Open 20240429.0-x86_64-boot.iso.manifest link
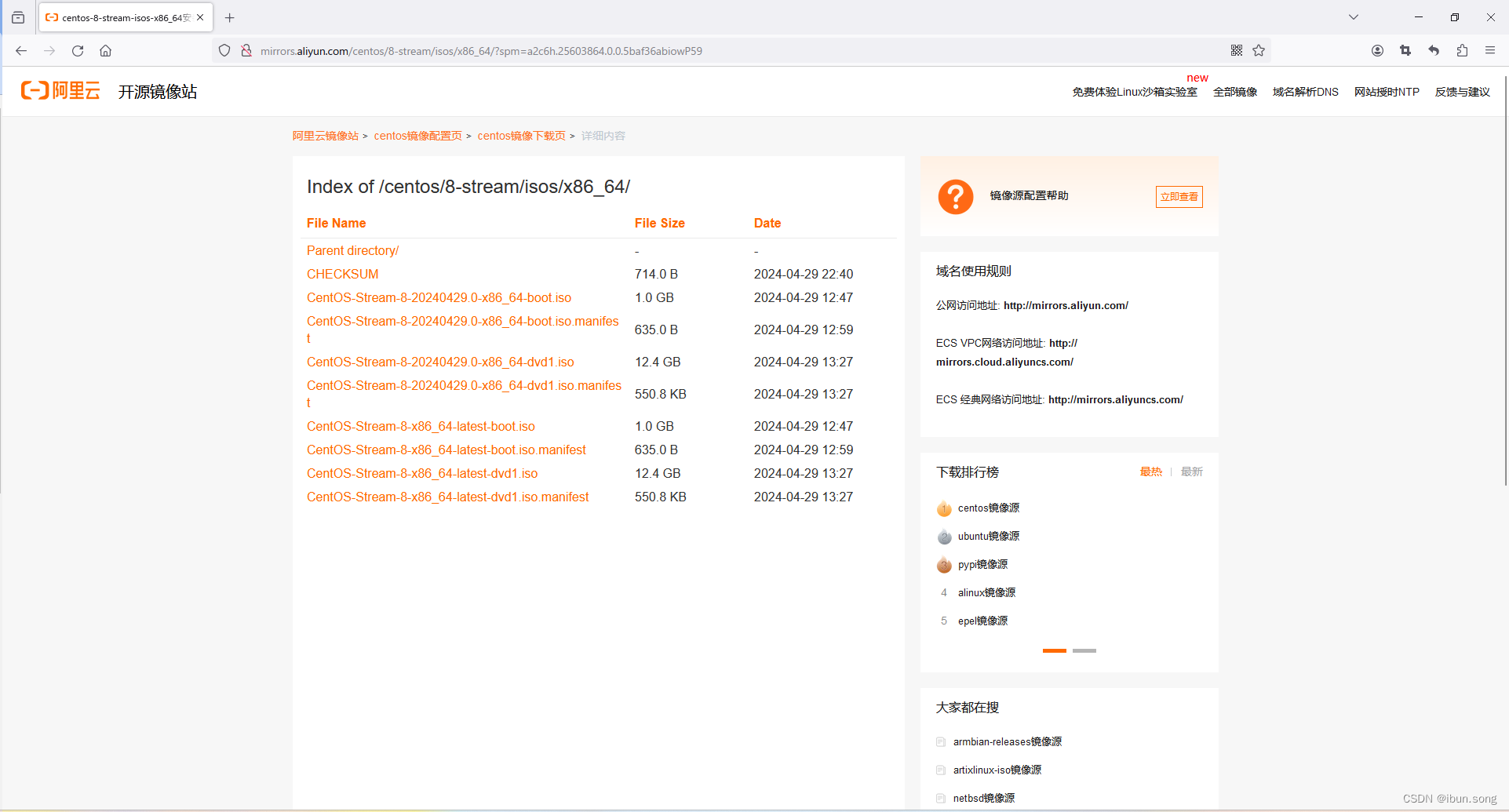This screenshot has height=812, width=1509. coord(462,330)
